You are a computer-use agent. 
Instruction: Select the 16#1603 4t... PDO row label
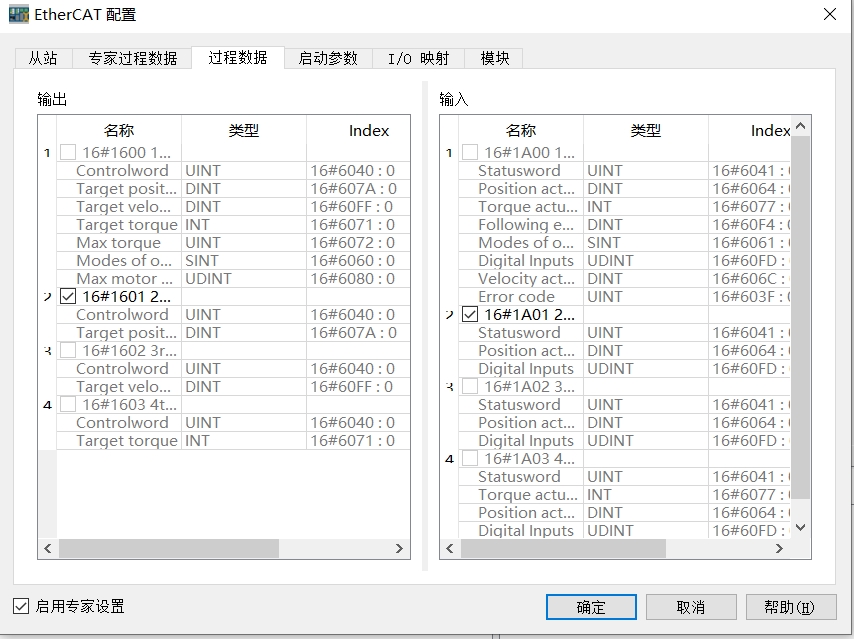[x=130, y=404]
